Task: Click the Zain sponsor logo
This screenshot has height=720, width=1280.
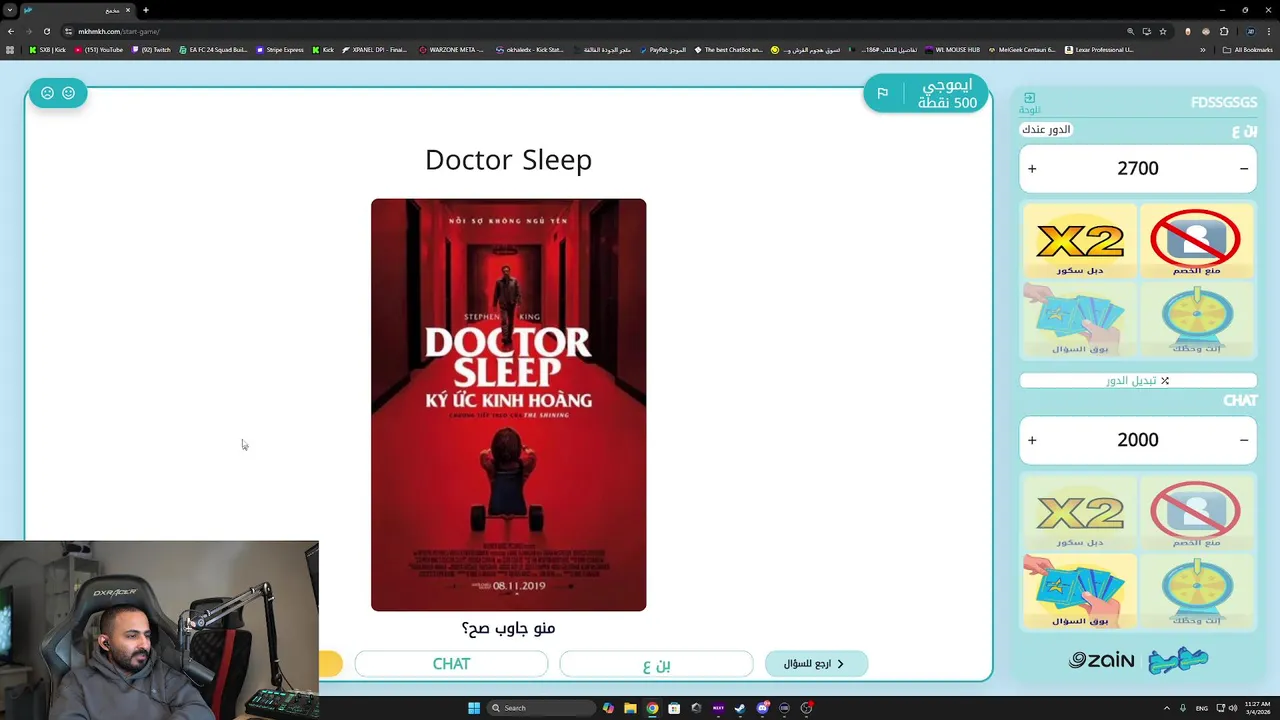Action: 1101,660
